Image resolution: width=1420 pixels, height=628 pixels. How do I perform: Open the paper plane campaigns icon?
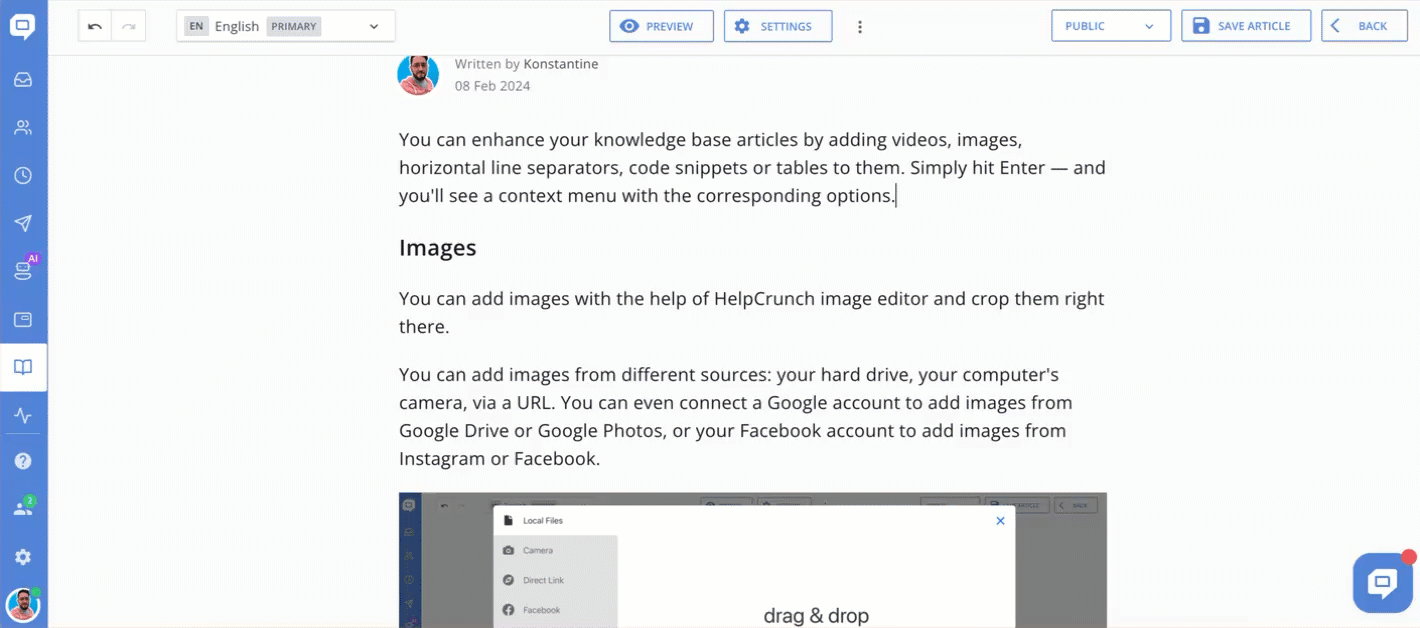23,223
